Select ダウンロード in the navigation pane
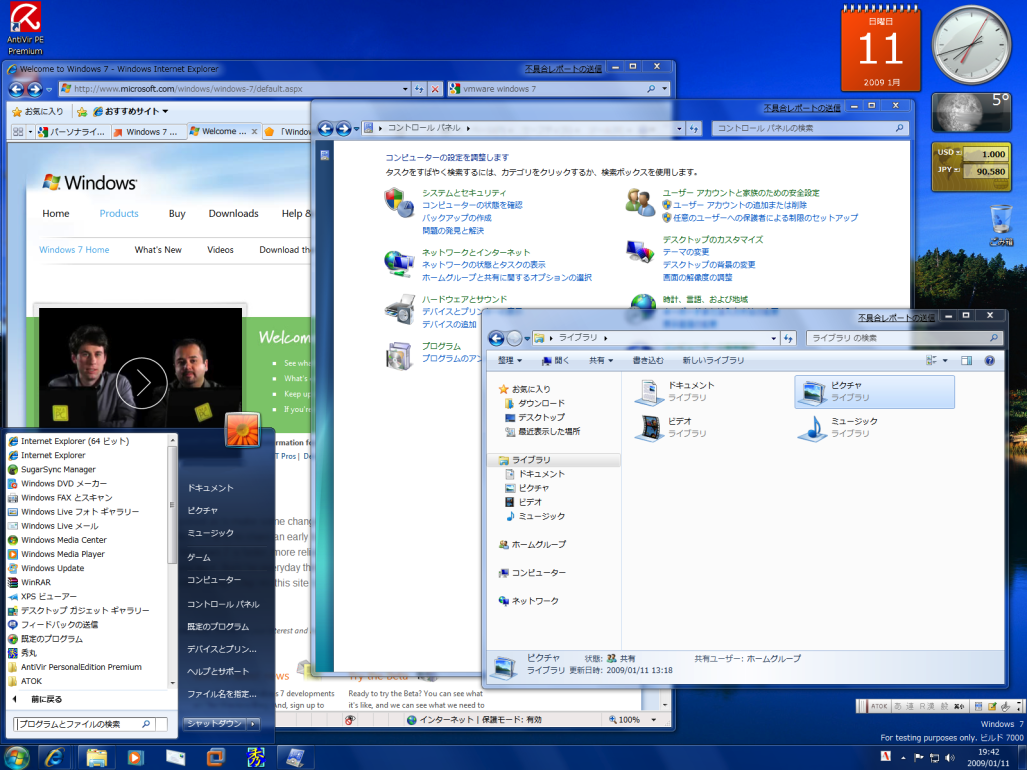The image size is (1027, 770). click(x=541, y=403)
